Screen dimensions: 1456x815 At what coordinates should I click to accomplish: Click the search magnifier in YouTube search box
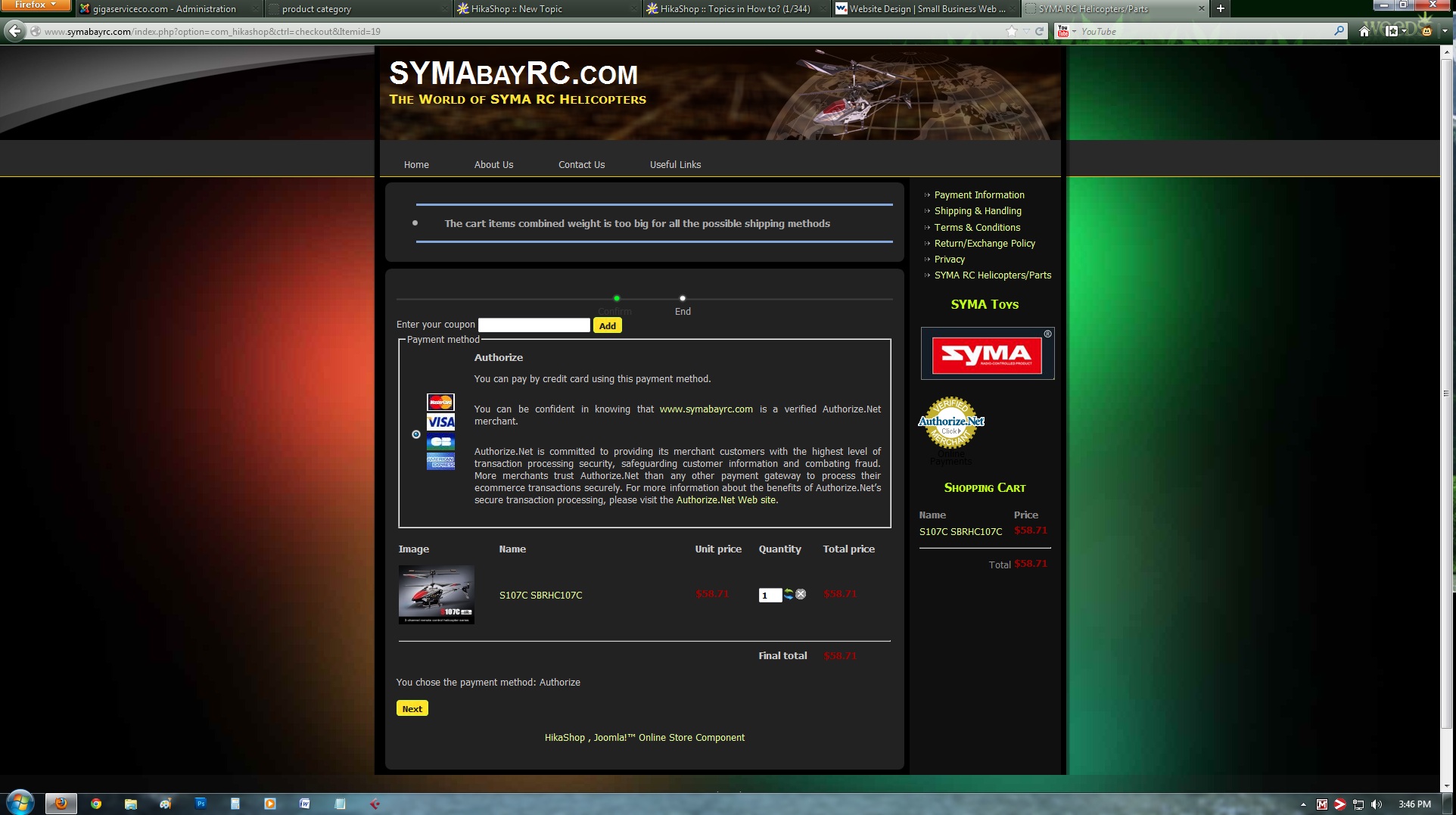coord(1339,31)
